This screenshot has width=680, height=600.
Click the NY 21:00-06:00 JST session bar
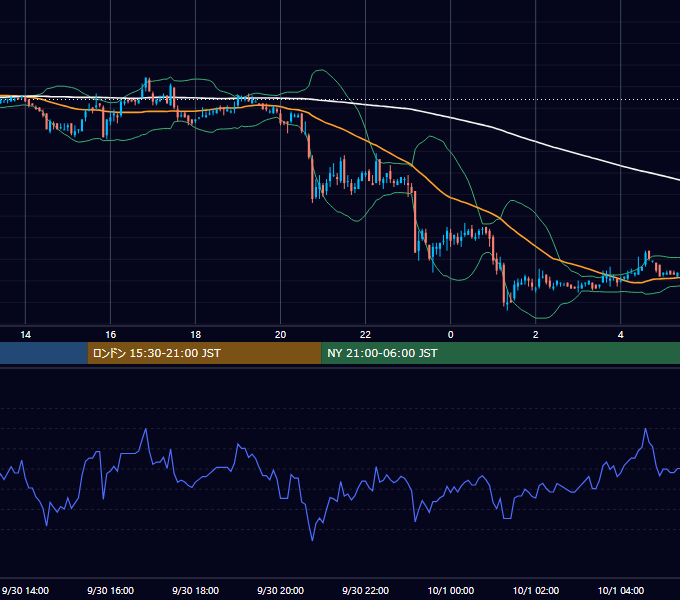500,353
